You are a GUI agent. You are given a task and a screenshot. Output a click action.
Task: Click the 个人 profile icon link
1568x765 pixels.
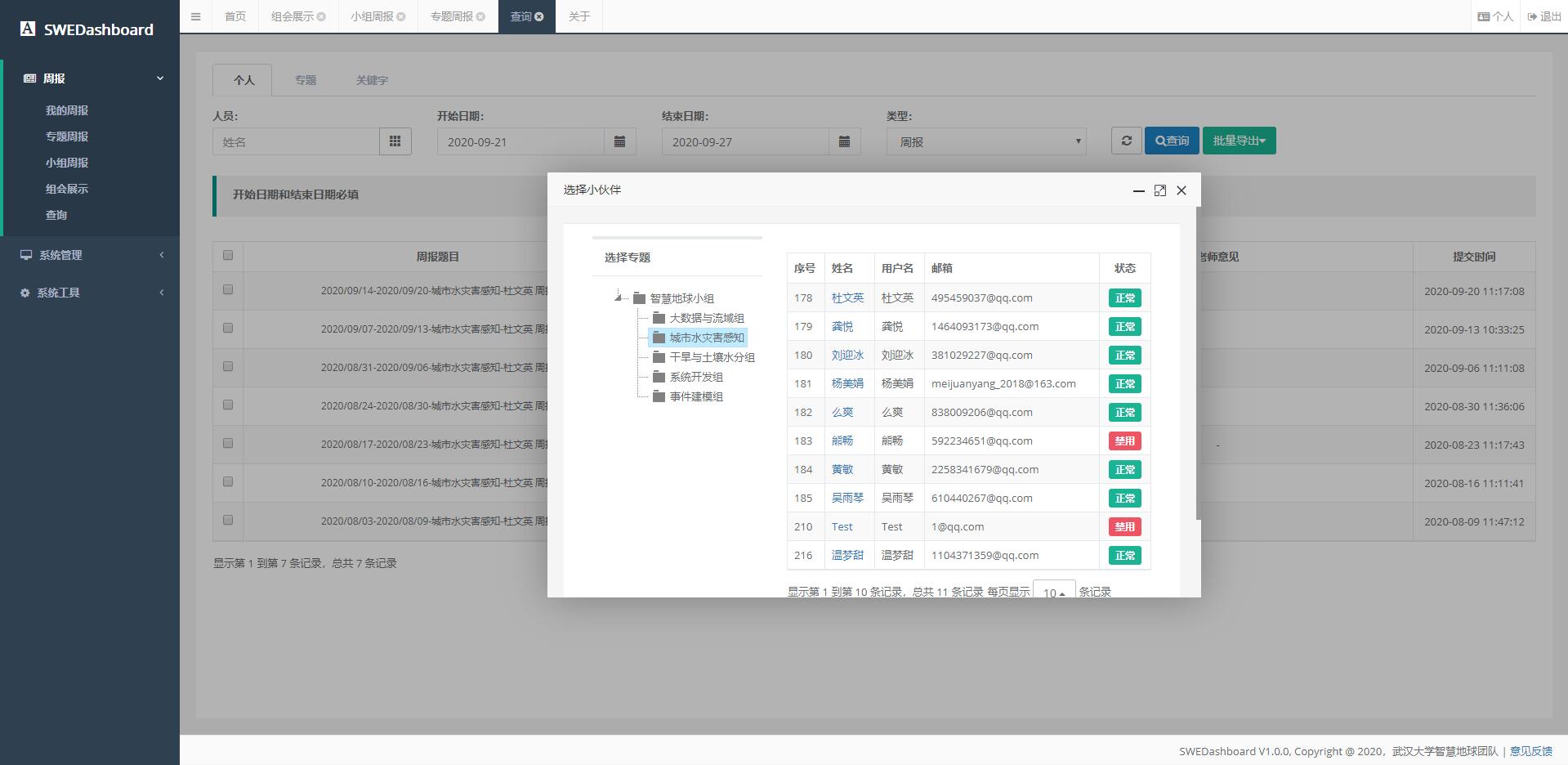click(x=1495, y=16)
